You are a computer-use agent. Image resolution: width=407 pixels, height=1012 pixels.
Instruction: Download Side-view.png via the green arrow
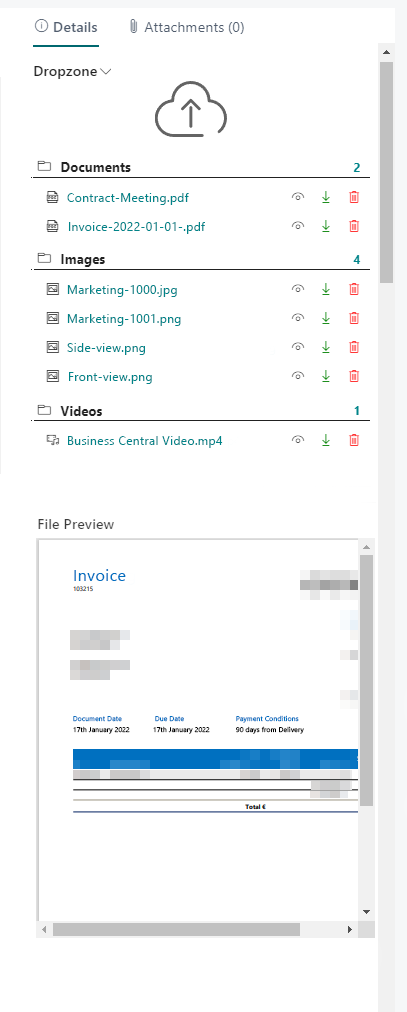pos(326,347)
